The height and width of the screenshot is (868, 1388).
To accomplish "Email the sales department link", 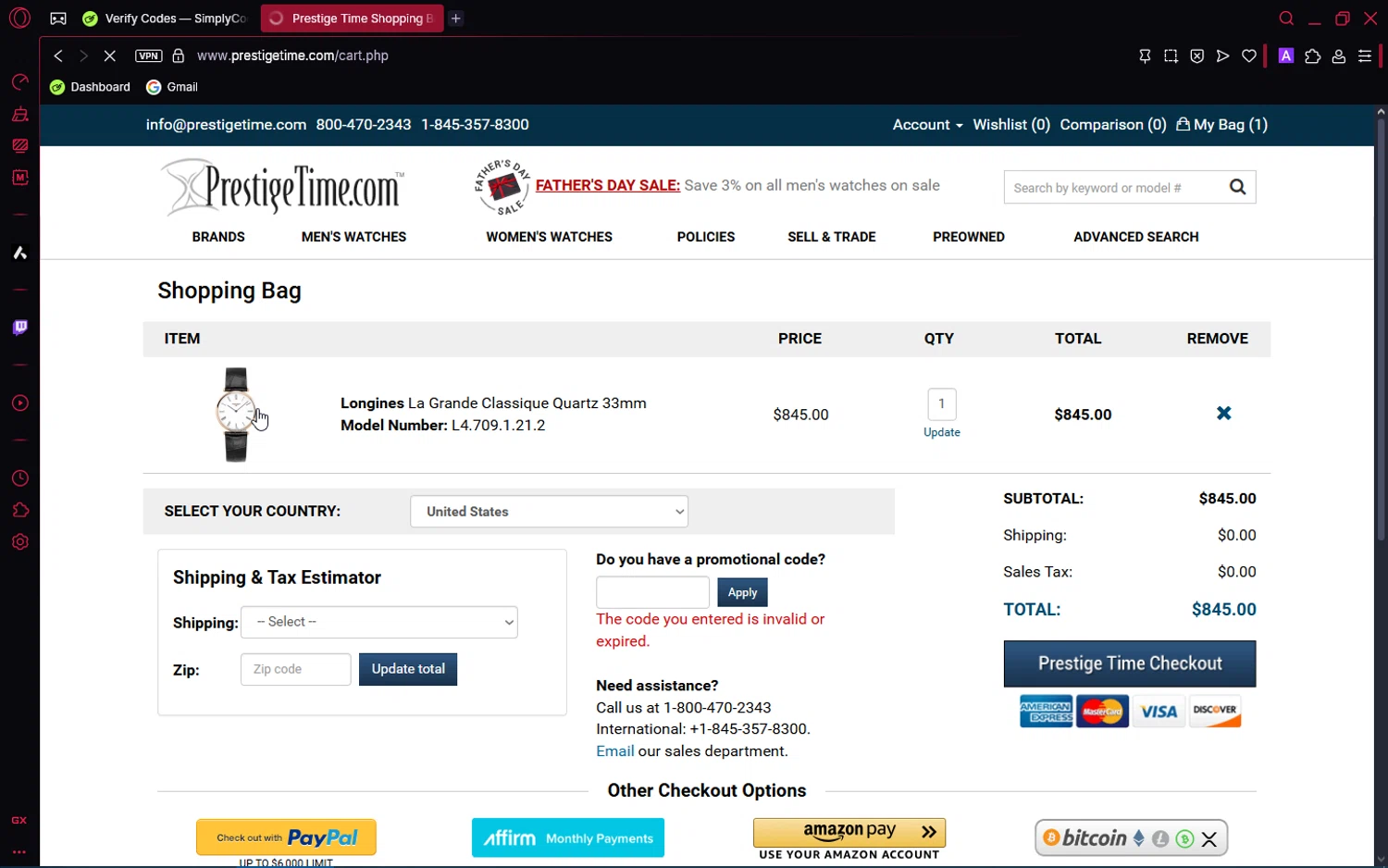I will click(x=615, y=751).
